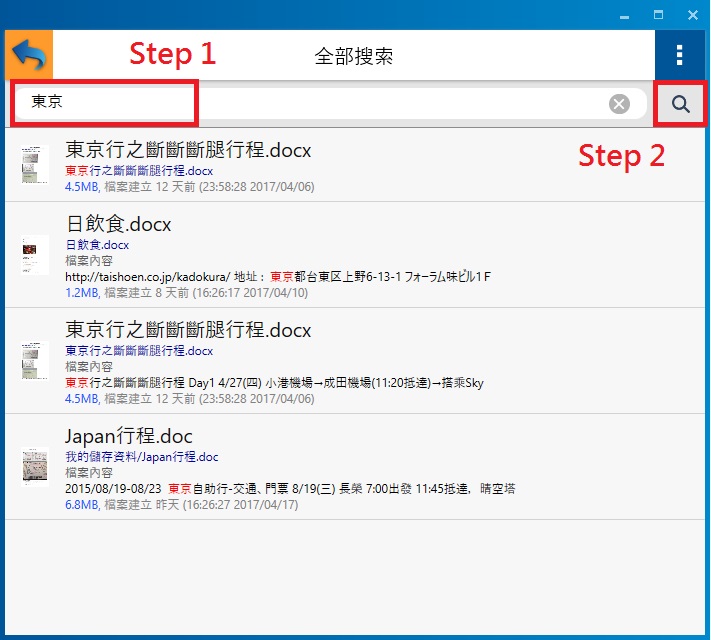Viewport: 711px width, 640px height.
Task: Open the 東京行之斷斷腿行程.docx title with content preview
Action: [x=188, y=330]
